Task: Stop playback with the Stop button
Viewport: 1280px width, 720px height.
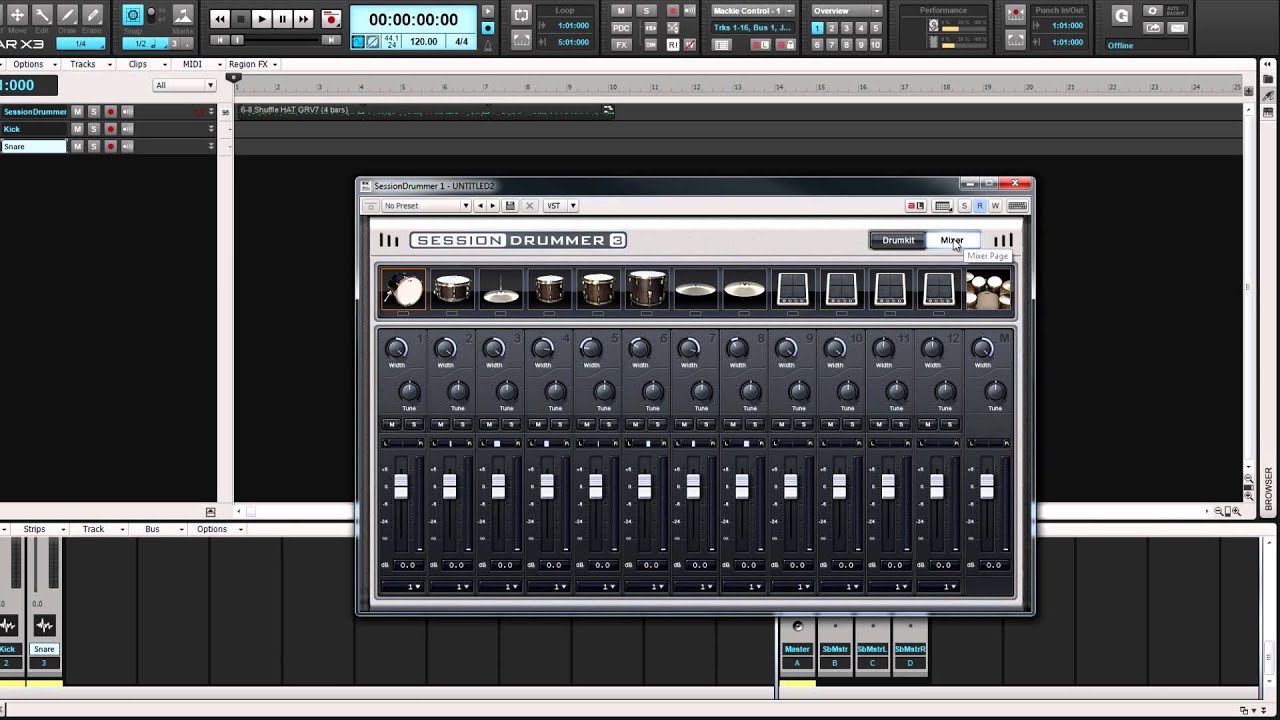Action: (240, 19)
